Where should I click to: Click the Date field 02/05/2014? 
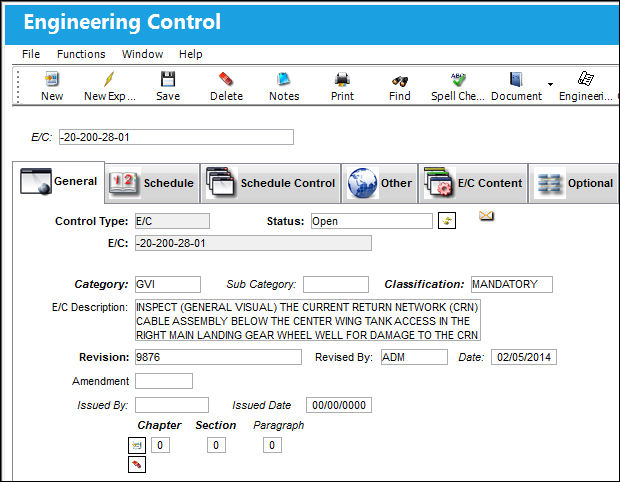click(x=524, y=357)
